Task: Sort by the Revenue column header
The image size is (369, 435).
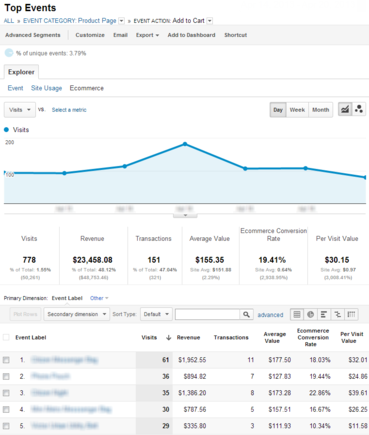Action: pos(188,338)
